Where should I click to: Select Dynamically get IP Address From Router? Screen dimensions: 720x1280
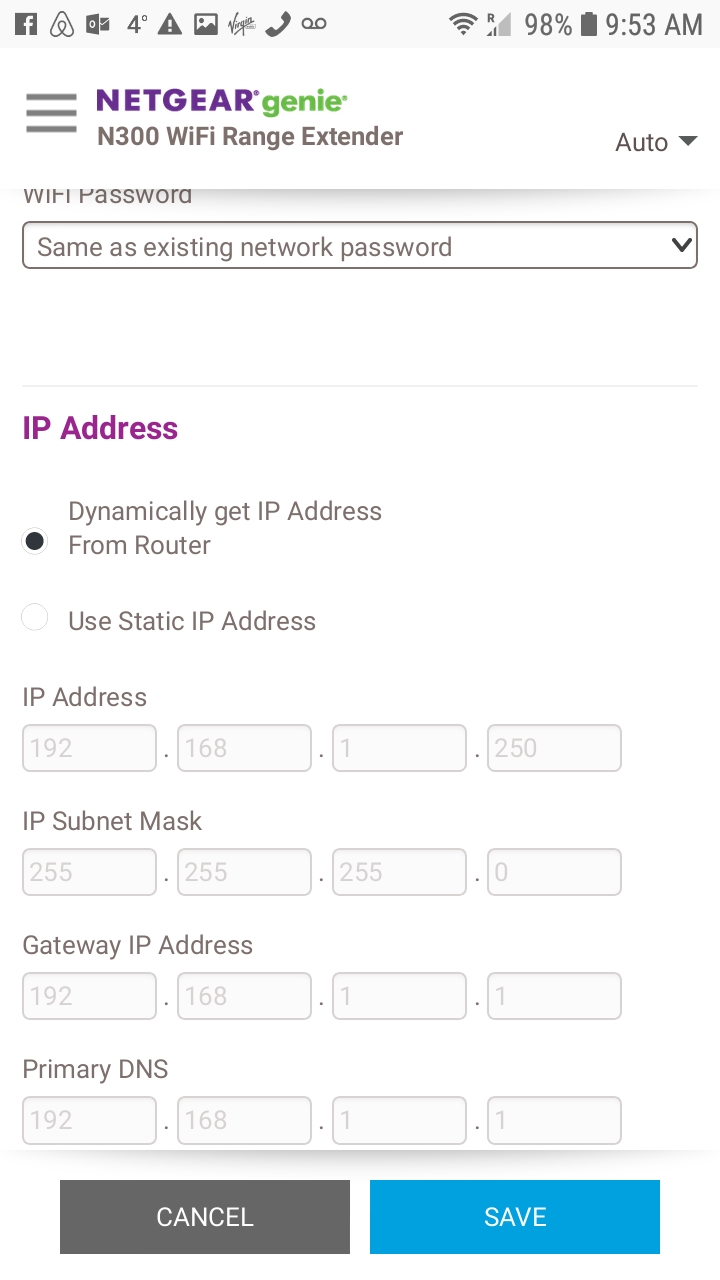[34, 540]
